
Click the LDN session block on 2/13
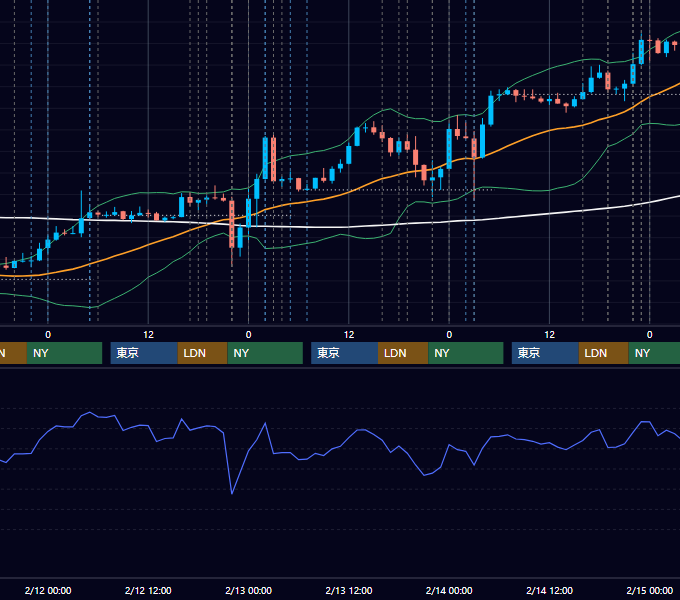403,353
